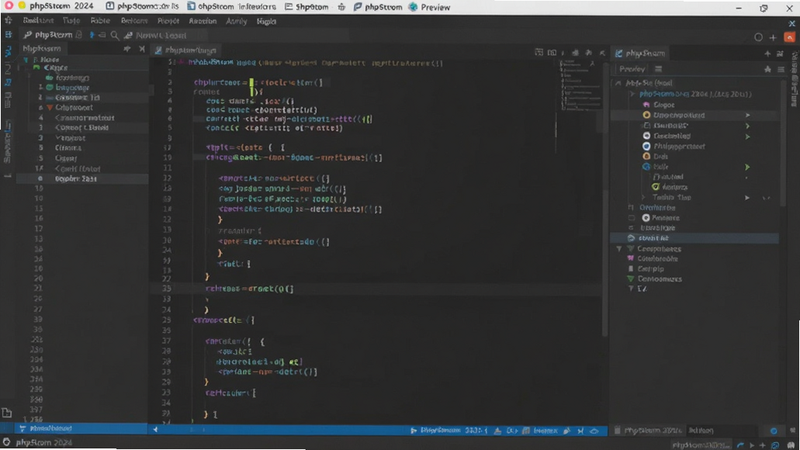
Task: Click the plus icon beside the orange toolbar button
Action: point(773,37)
